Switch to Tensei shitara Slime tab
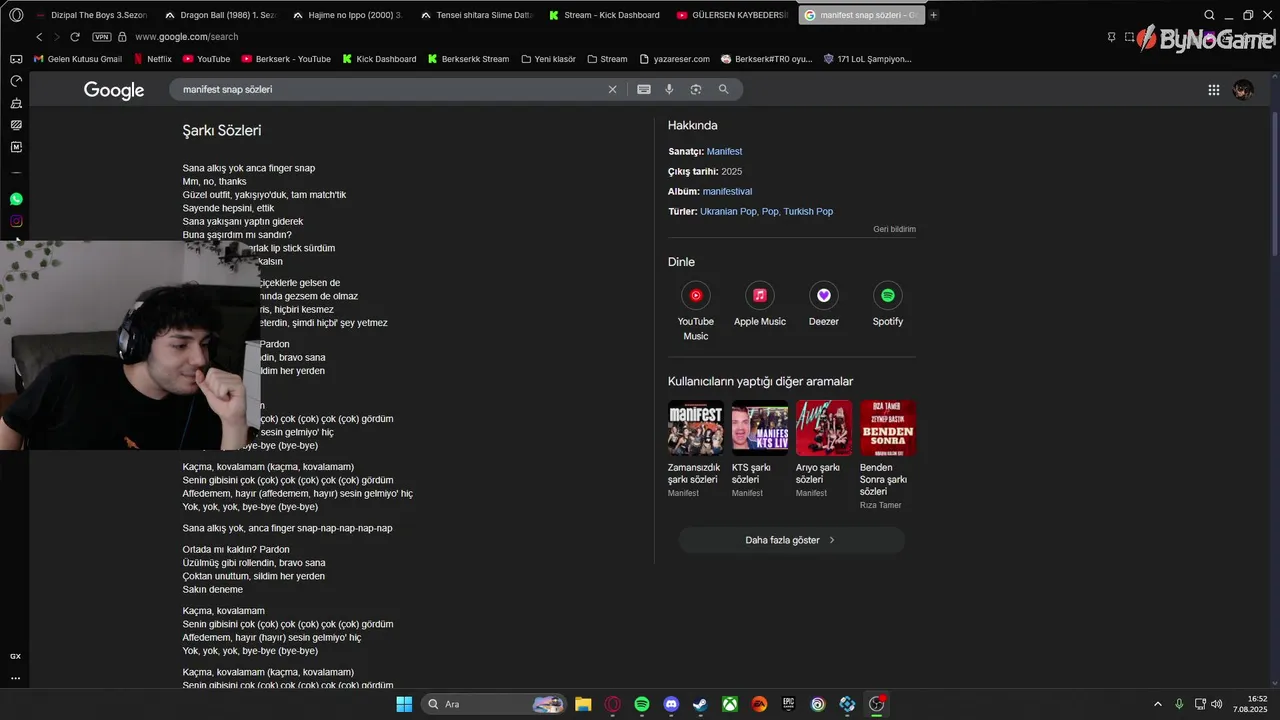Screen dimensions: 1280x720 click(476, 15)
